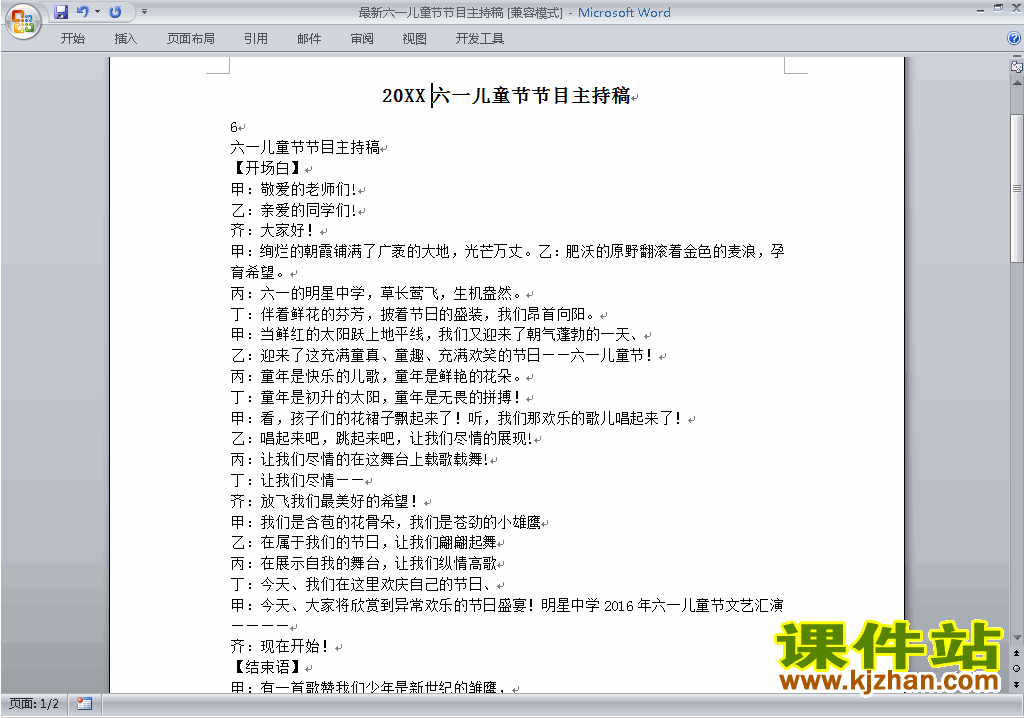Click the line containing only 6
The image size is (1024, 718).
(x=234, y=127)
